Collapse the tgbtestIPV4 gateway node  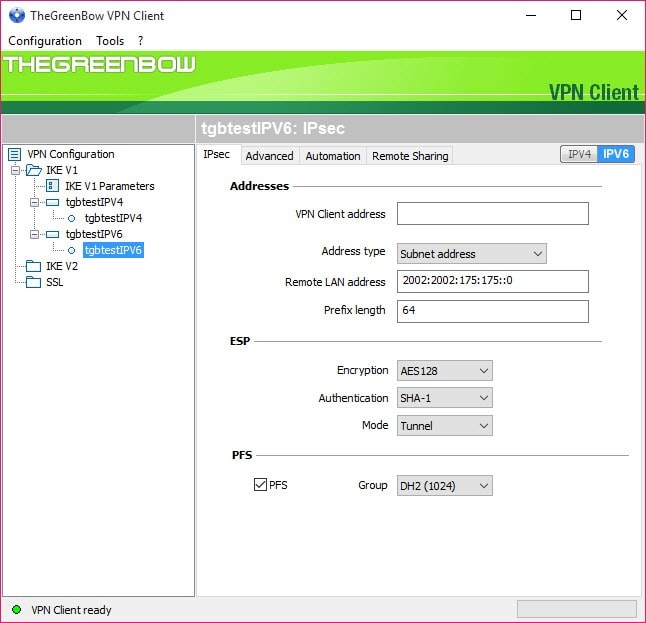[35, 202]
